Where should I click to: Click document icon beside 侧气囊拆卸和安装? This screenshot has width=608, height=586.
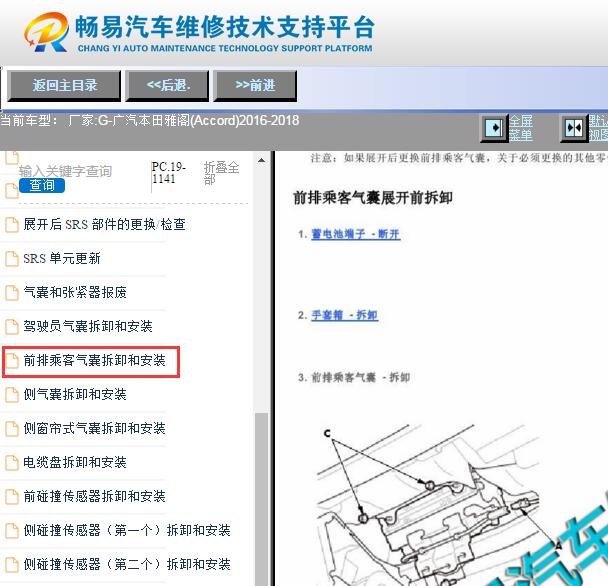[12, 395]
